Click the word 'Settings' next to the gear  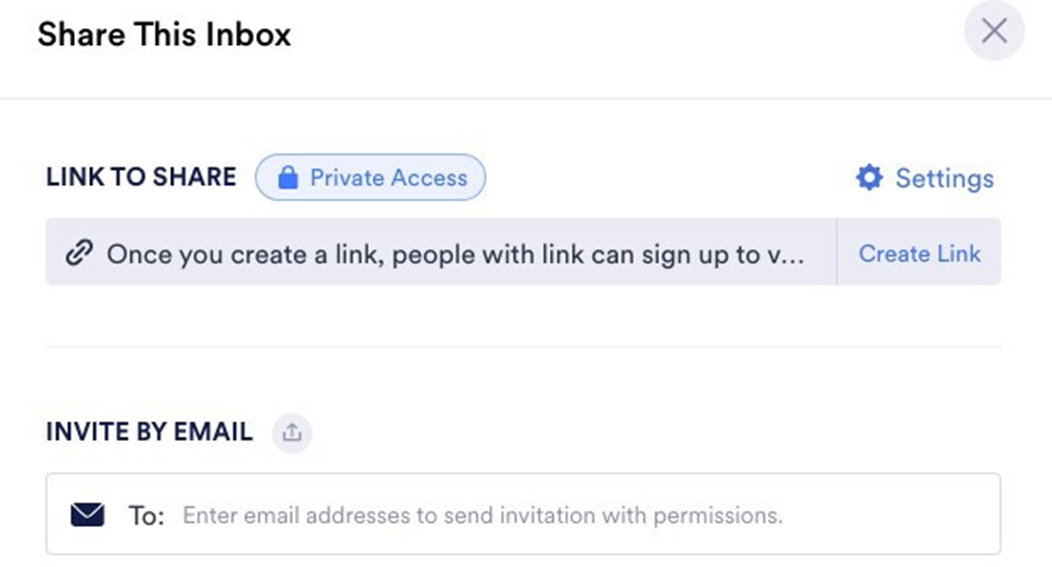pyautogui.click(x=944, y=178)
